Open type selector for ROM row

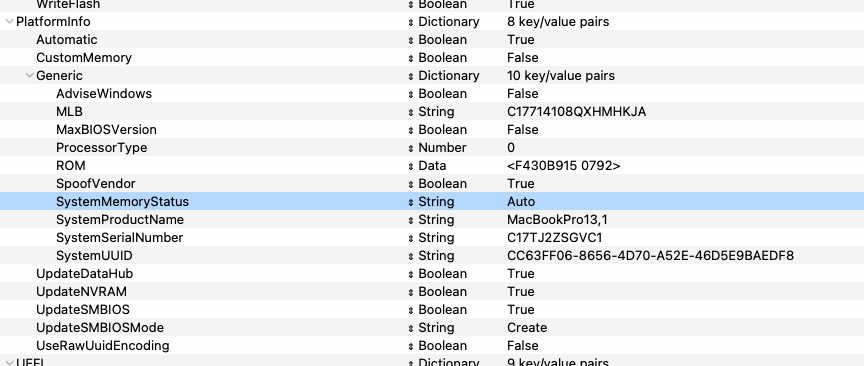tap(411, 166)
